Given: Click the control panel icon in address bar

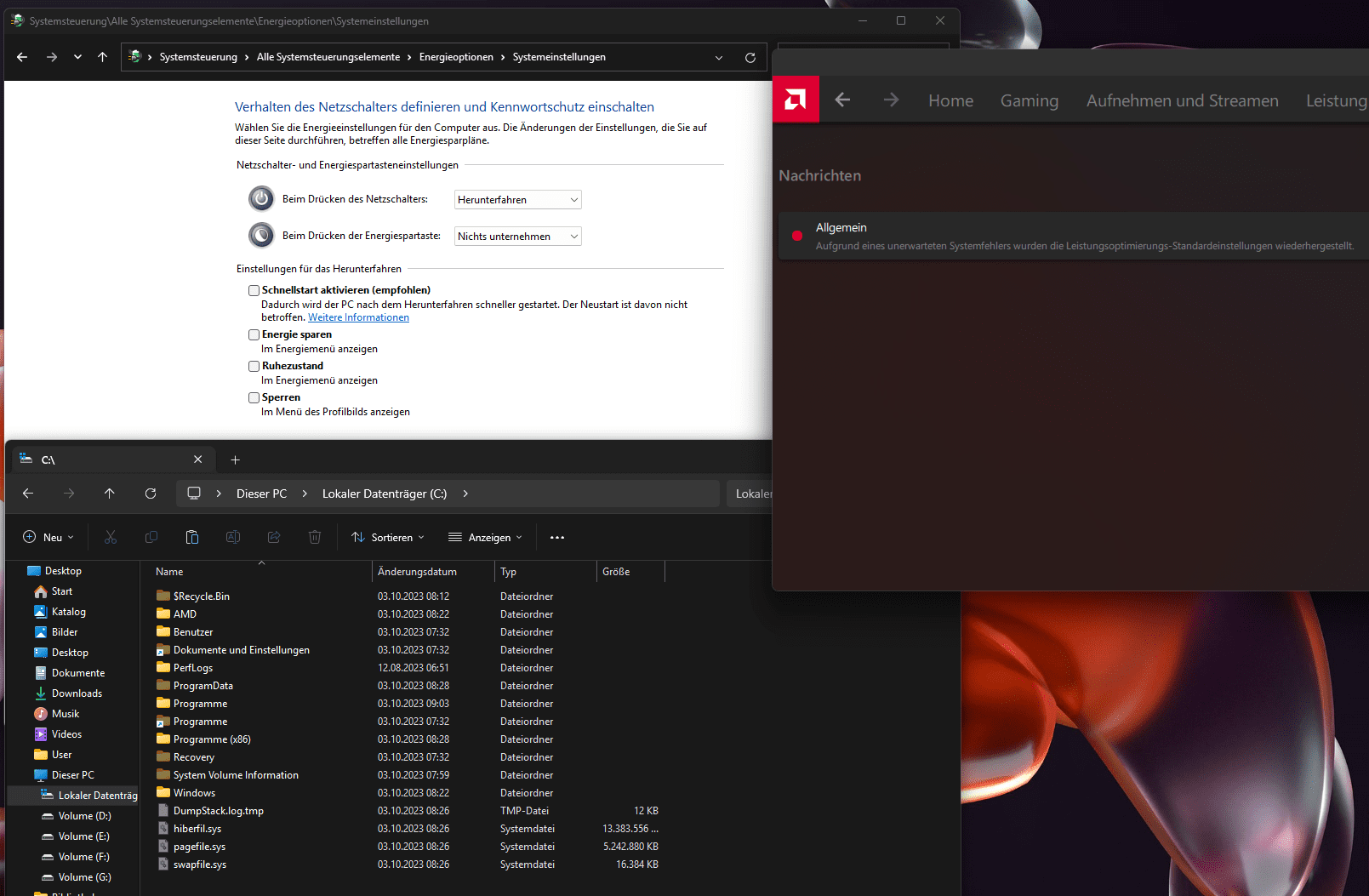Looking at the screenshot, I should (x=134, y=57).
